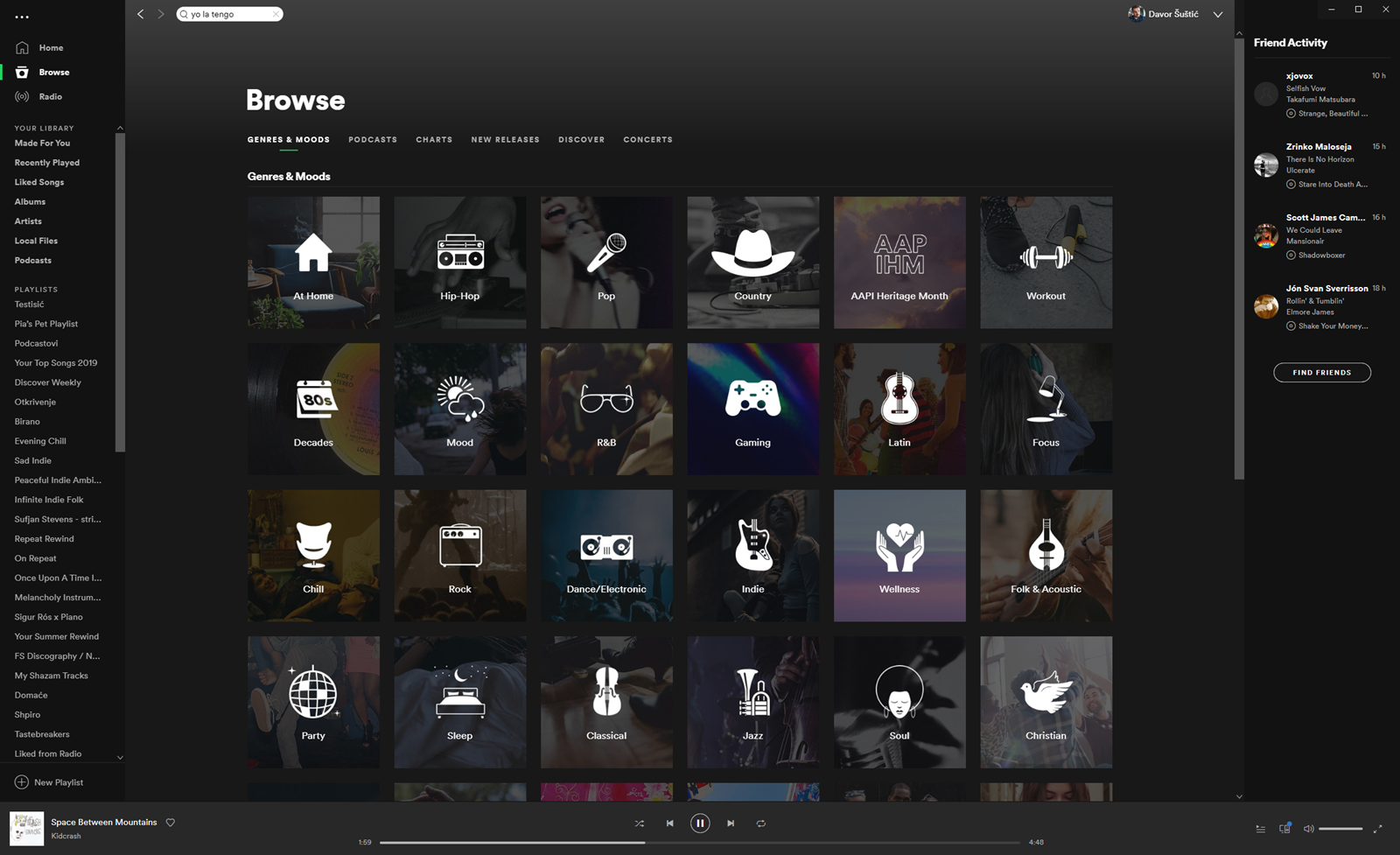The height and width of the screenshot is (855, 1400).
Task: Create a playlist with New Playlist
Action: tap(49, 782)
